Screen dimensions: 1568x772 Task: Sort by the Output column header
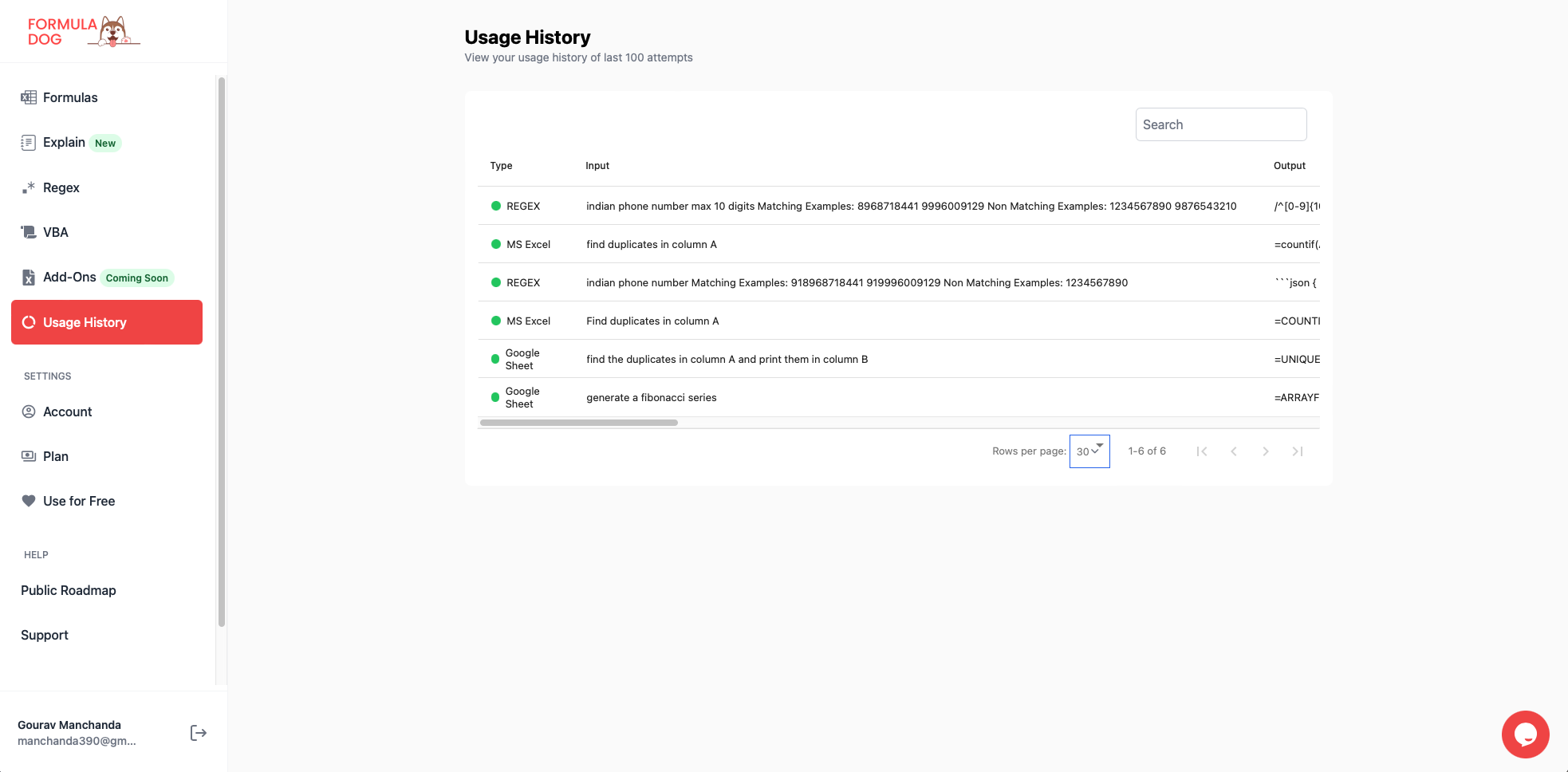coord(1290,166)
